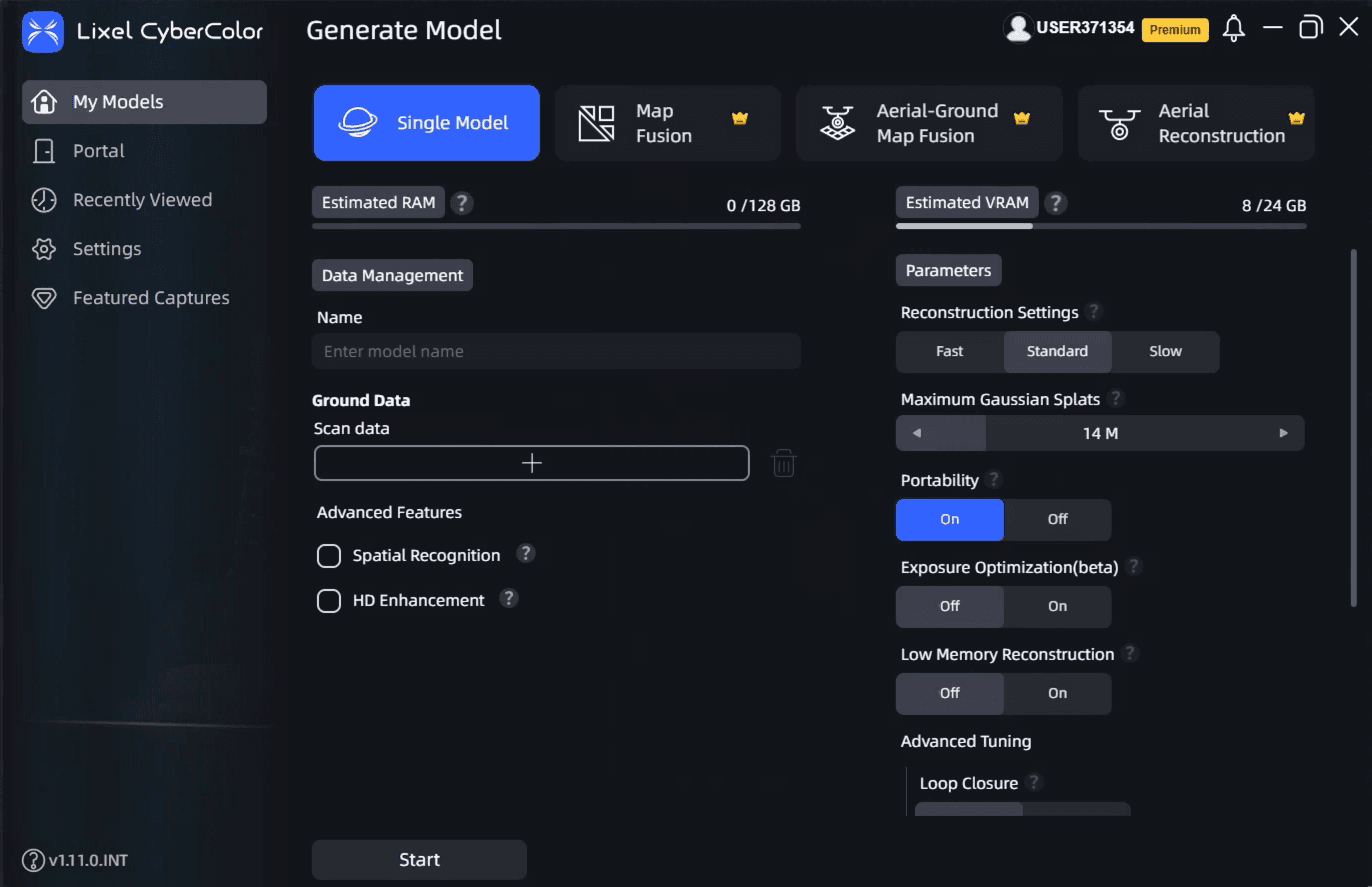Screen dimensions: 1372x887
Task: Open the Estimated VRAM help tooltip
Action: click(x=1056, y=202)
